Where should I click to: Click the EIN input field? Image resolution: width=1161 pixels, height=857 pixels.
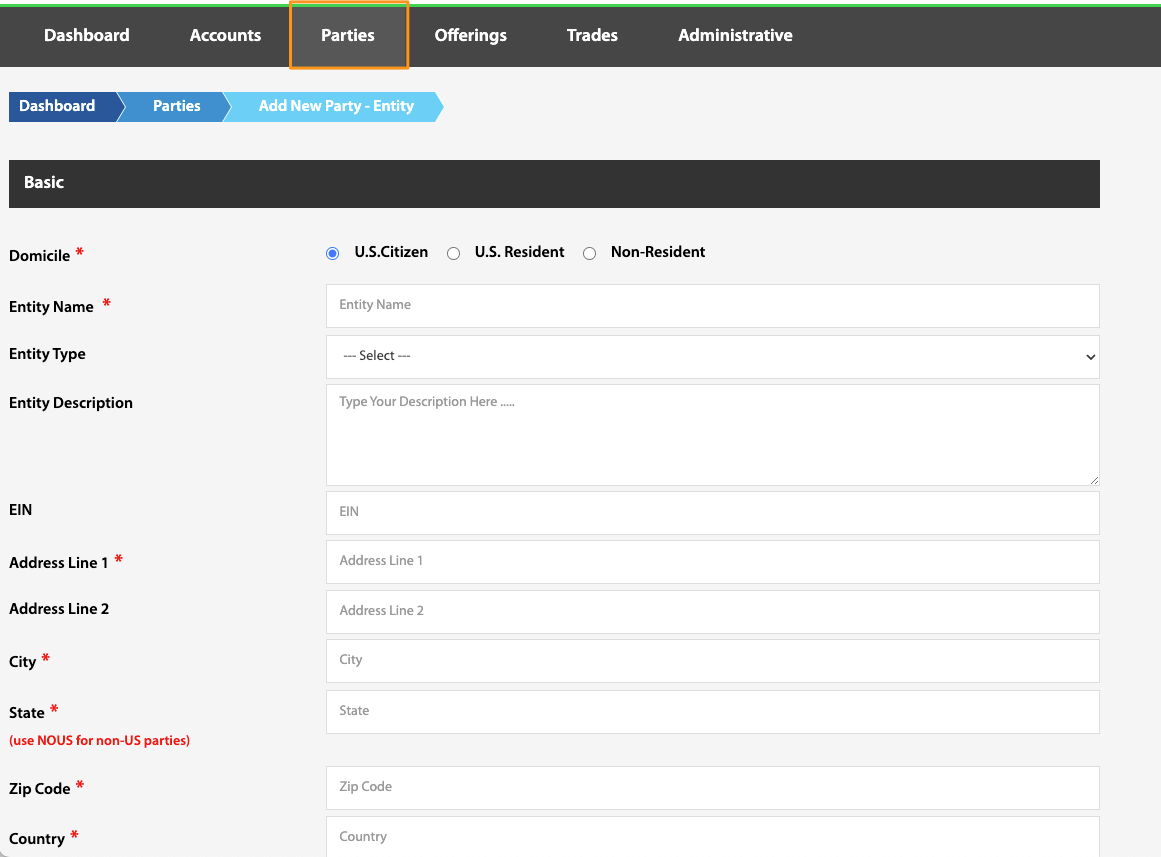[x=712, y=513]
